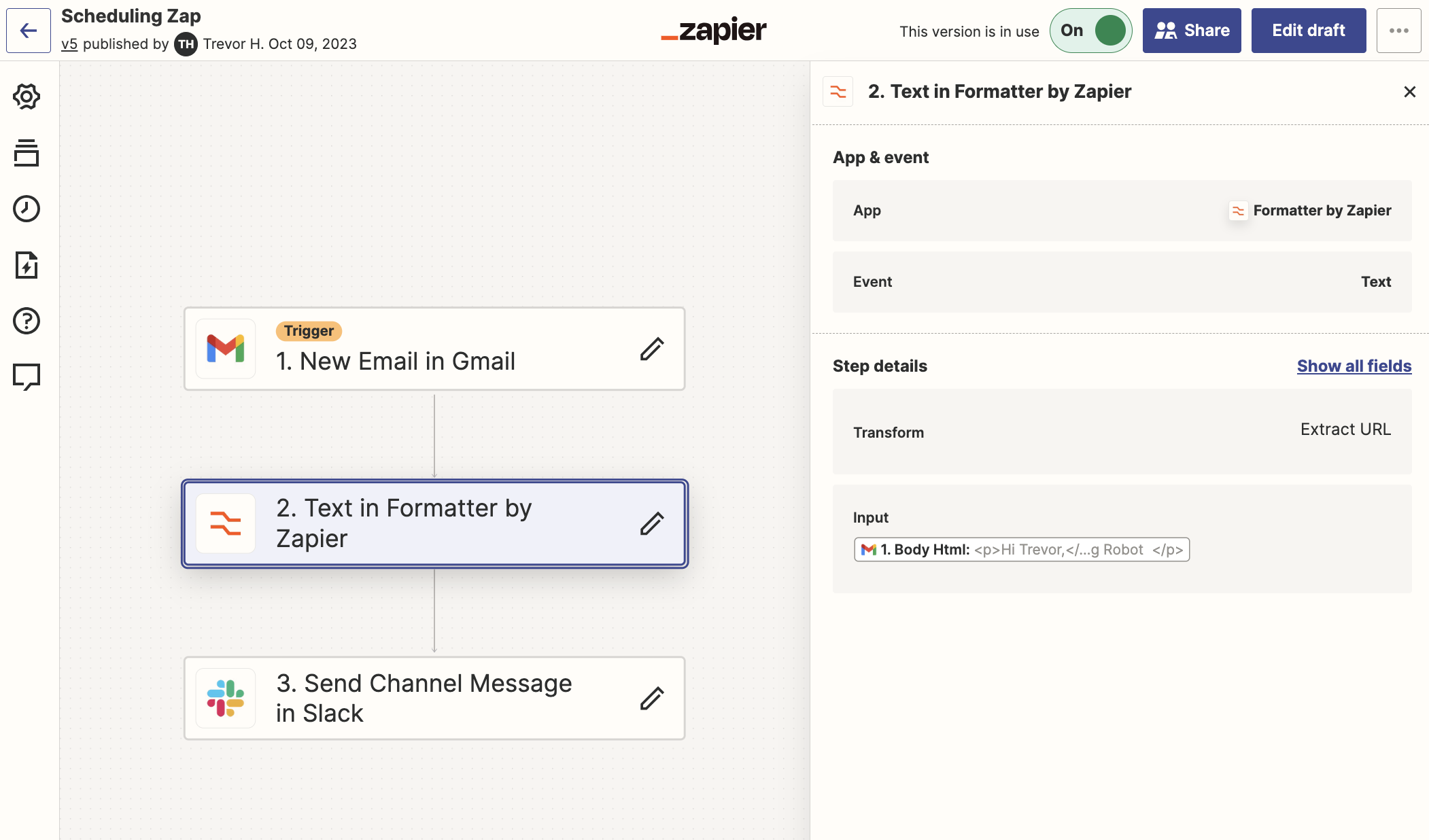The height and width of the screenshot is (840, 1429).
Task: Edit the New Email in Gmail step
Action: pyautogui.click(x=652, y=349)
